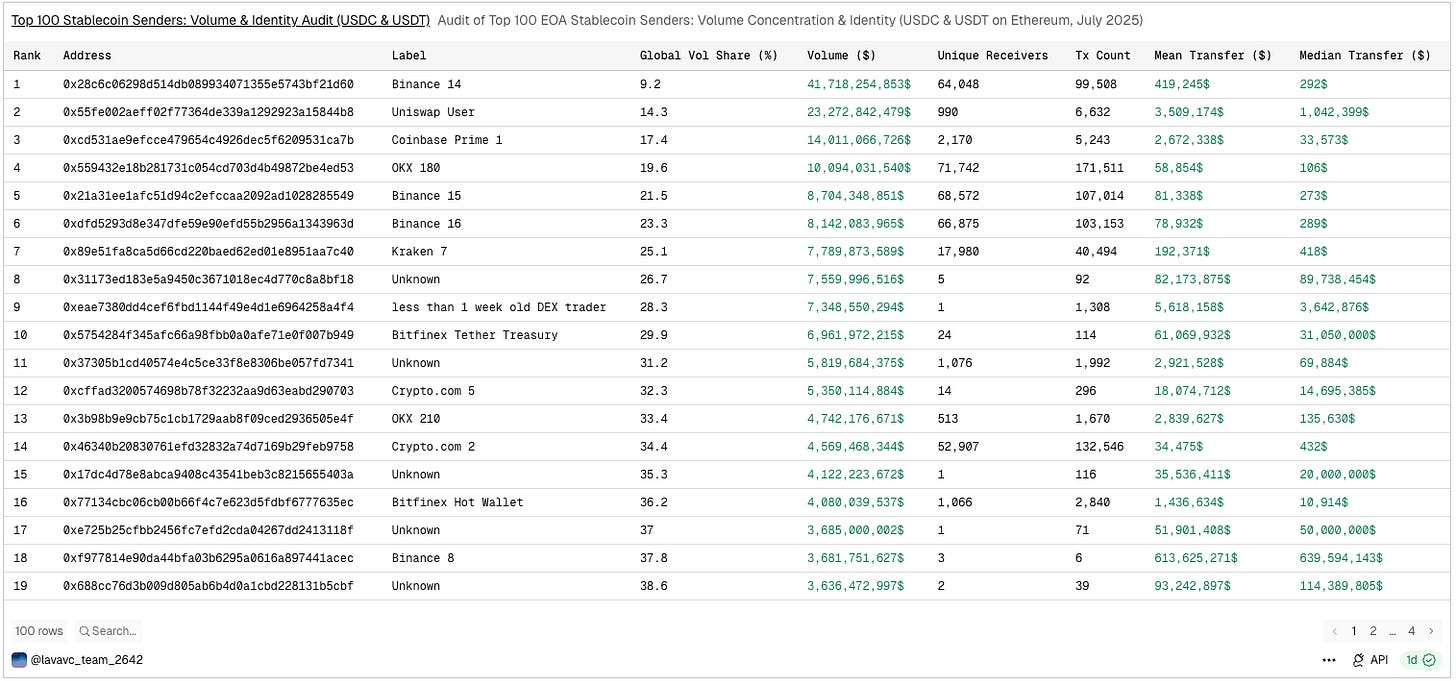Click address 0x688cc76d3b009d805ab6b4d0a1cbd228131b5cbf
The height and width of the screenshot is (681, 1456).
(x=208, y=586)
